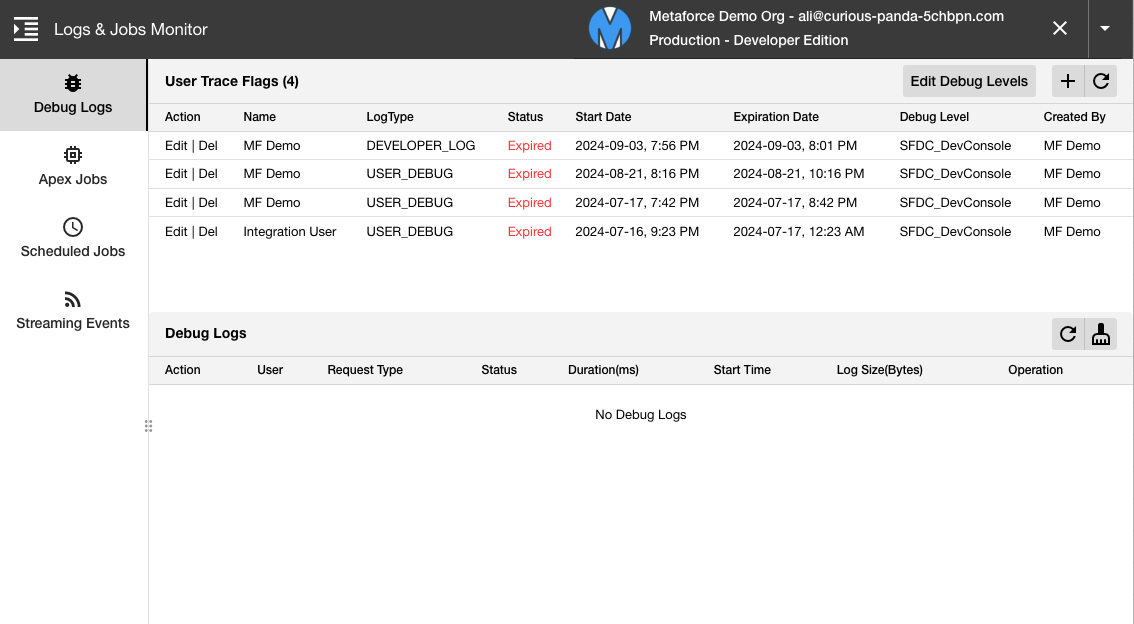Click the LogType column header
This screenshot has height=624, width=1134.
(390, 117)
